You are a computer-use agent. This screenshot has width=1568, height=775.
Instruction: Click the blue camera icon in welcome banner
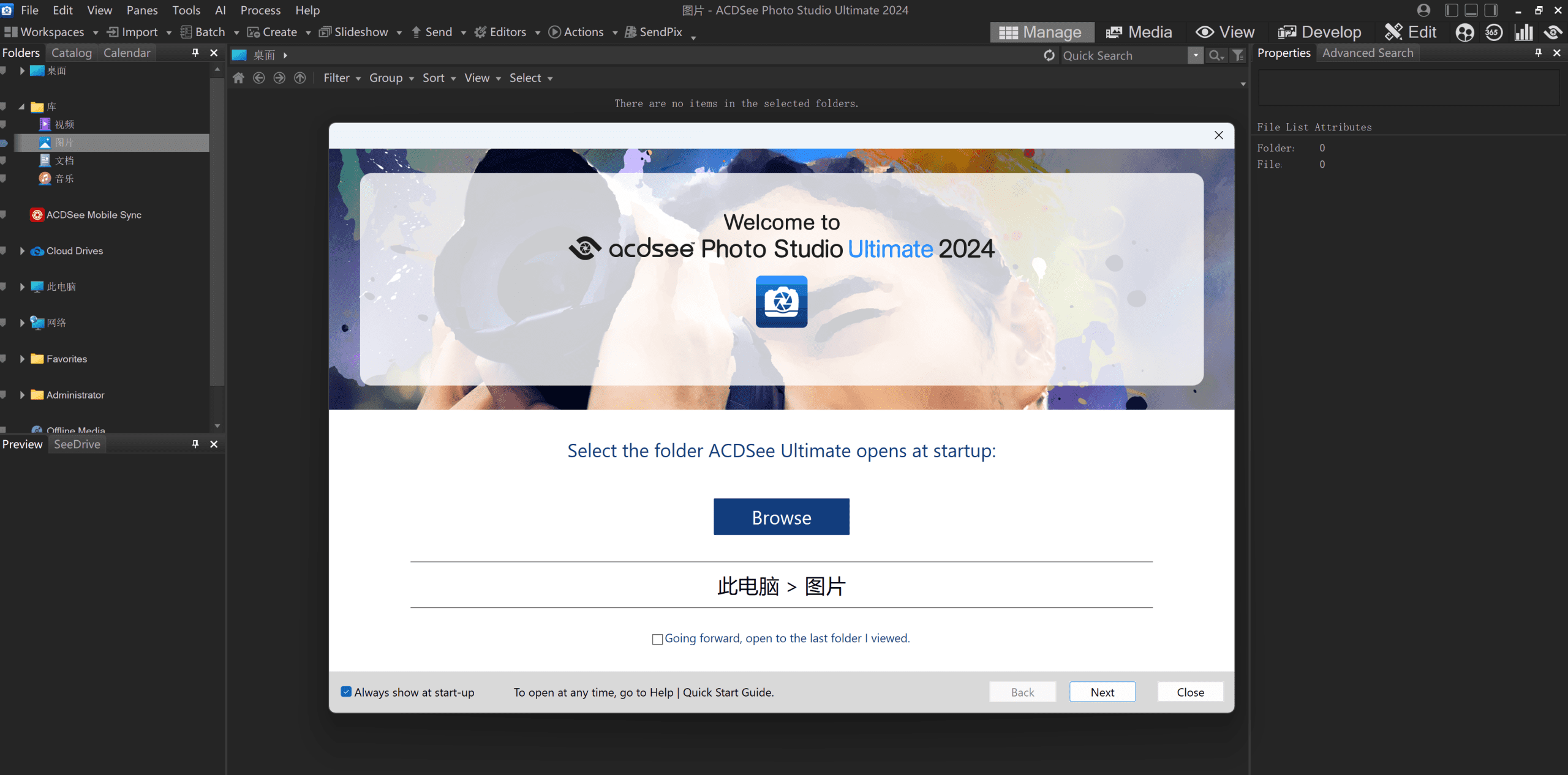782,301
